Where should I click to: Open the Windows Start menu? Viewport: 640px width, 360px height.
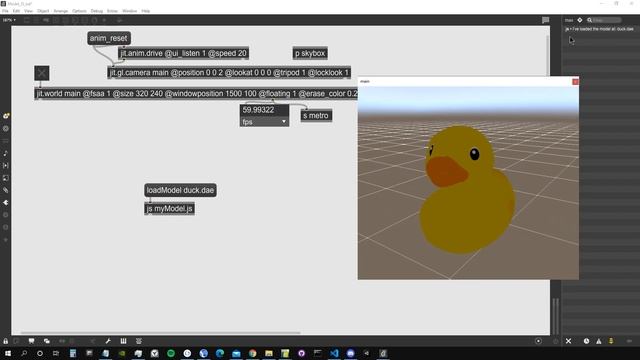click(7, 353)
